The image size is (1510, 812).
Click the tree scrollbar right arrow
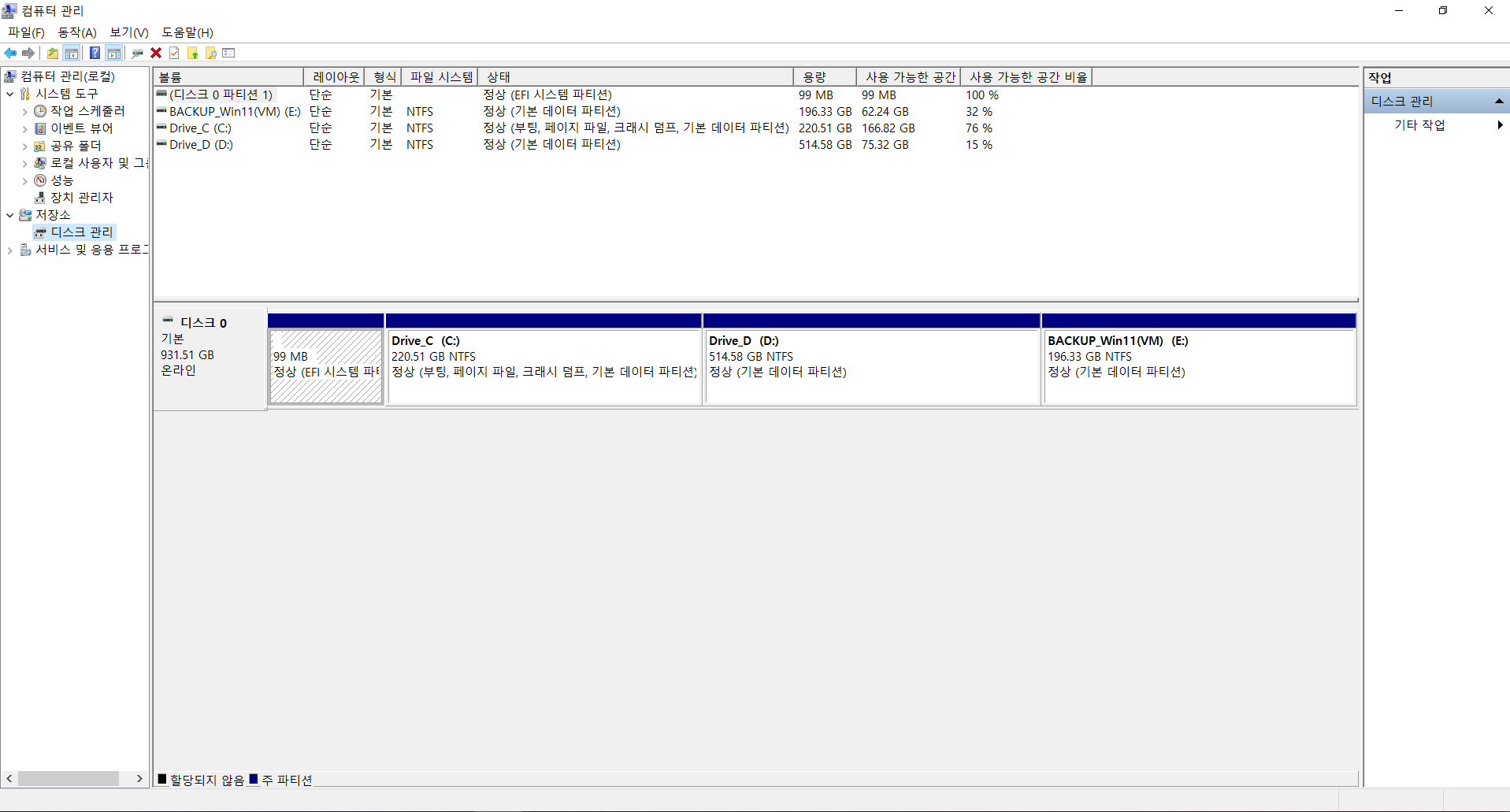click(x=139, y=778)
